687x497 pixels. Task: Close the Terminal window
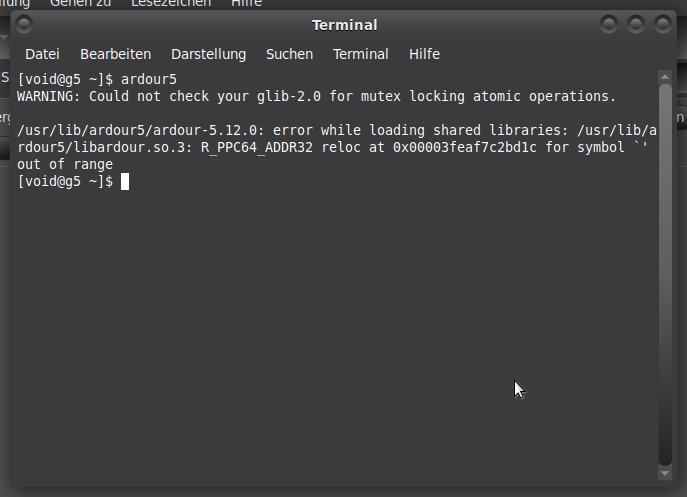662,24
